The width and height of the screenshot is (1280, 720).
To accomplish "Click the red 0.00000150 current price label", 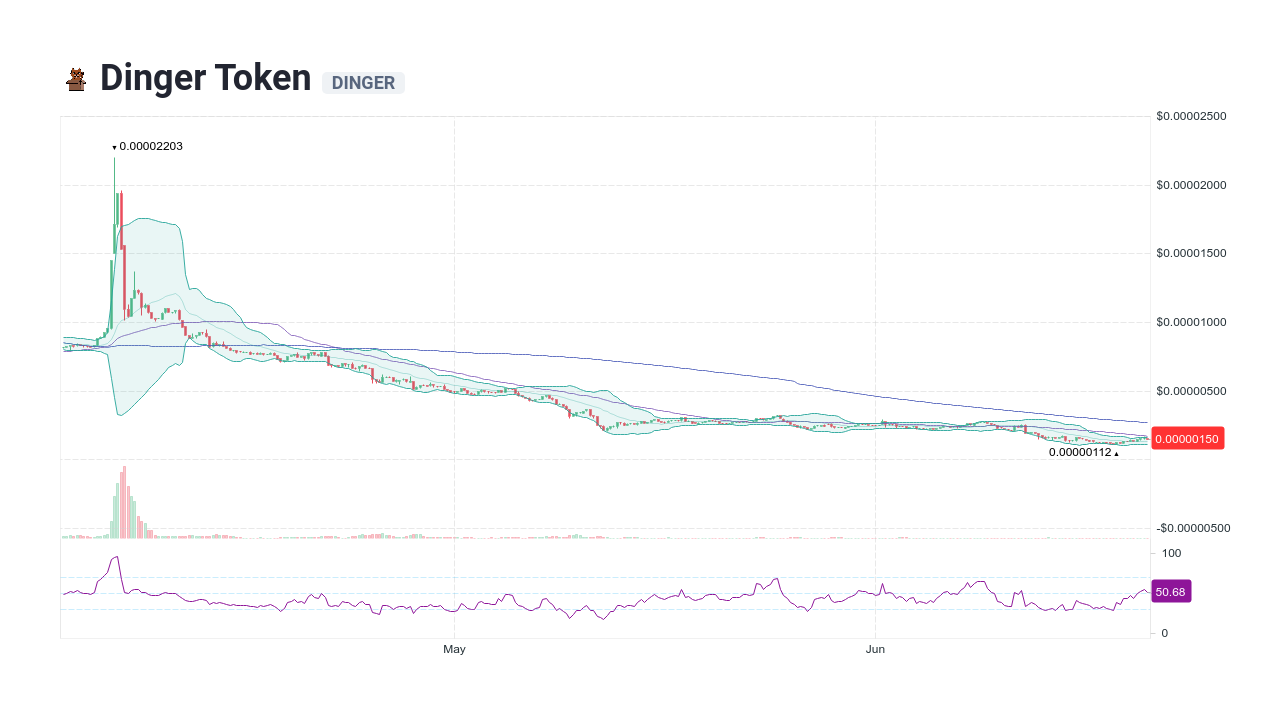I will point(1188,438).
